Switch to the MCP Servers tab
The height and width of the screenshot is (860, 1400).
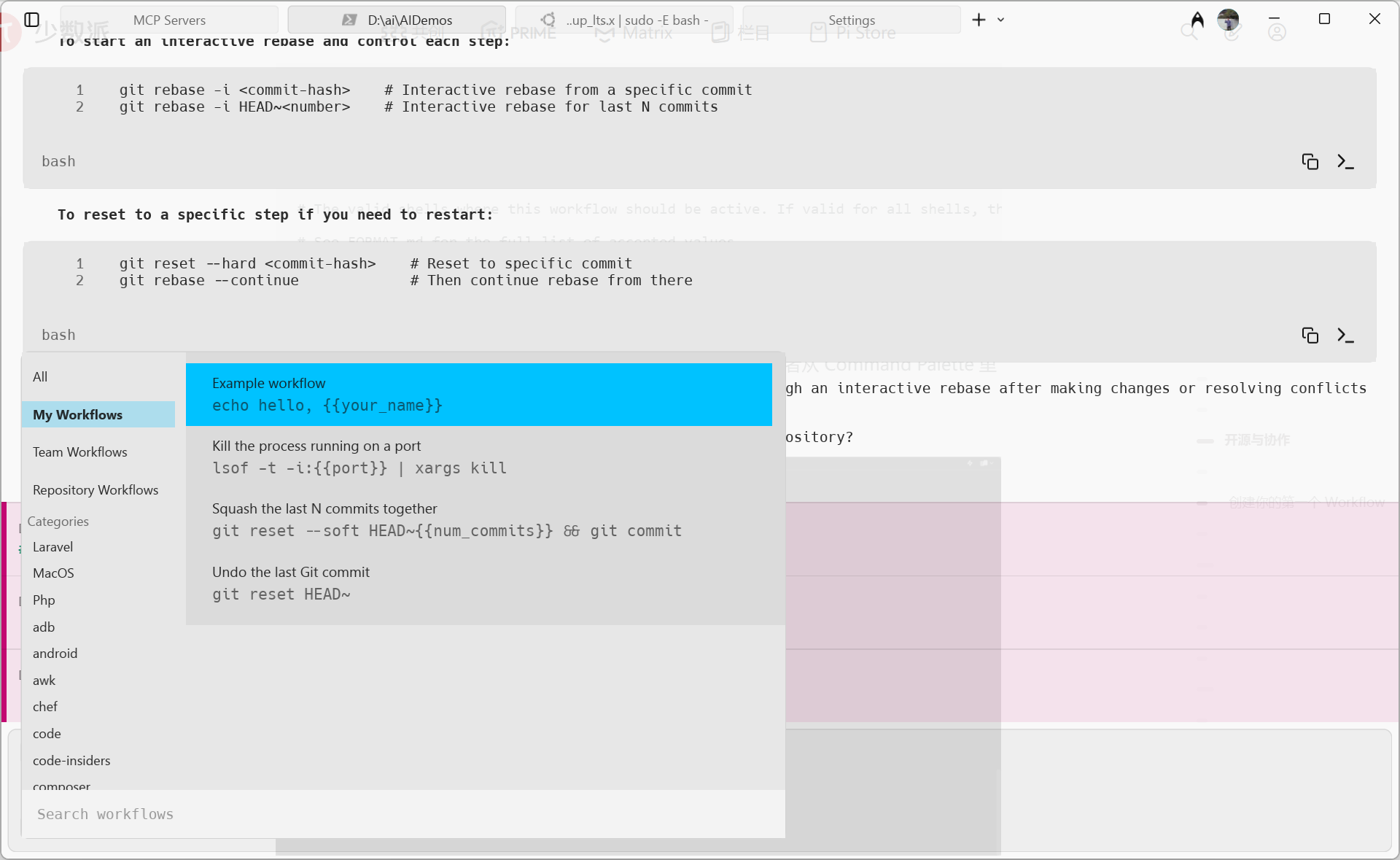(x=169, y=20)
